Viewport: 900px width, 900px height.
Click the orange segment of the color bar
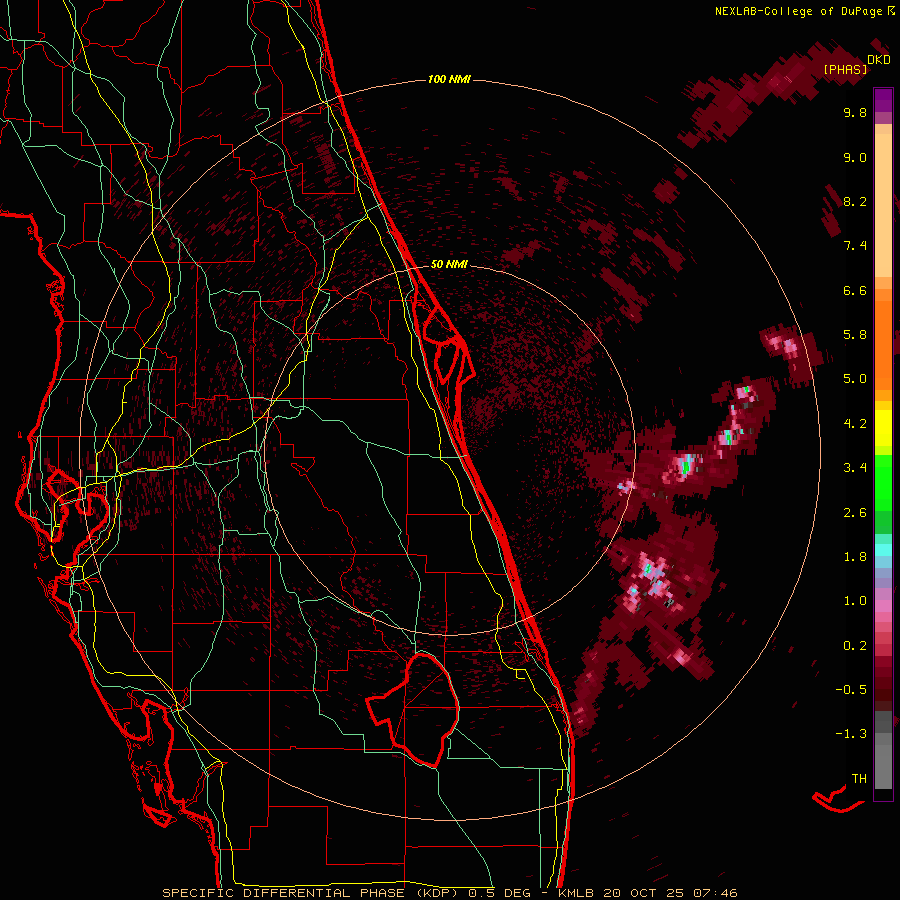[883, 339]
